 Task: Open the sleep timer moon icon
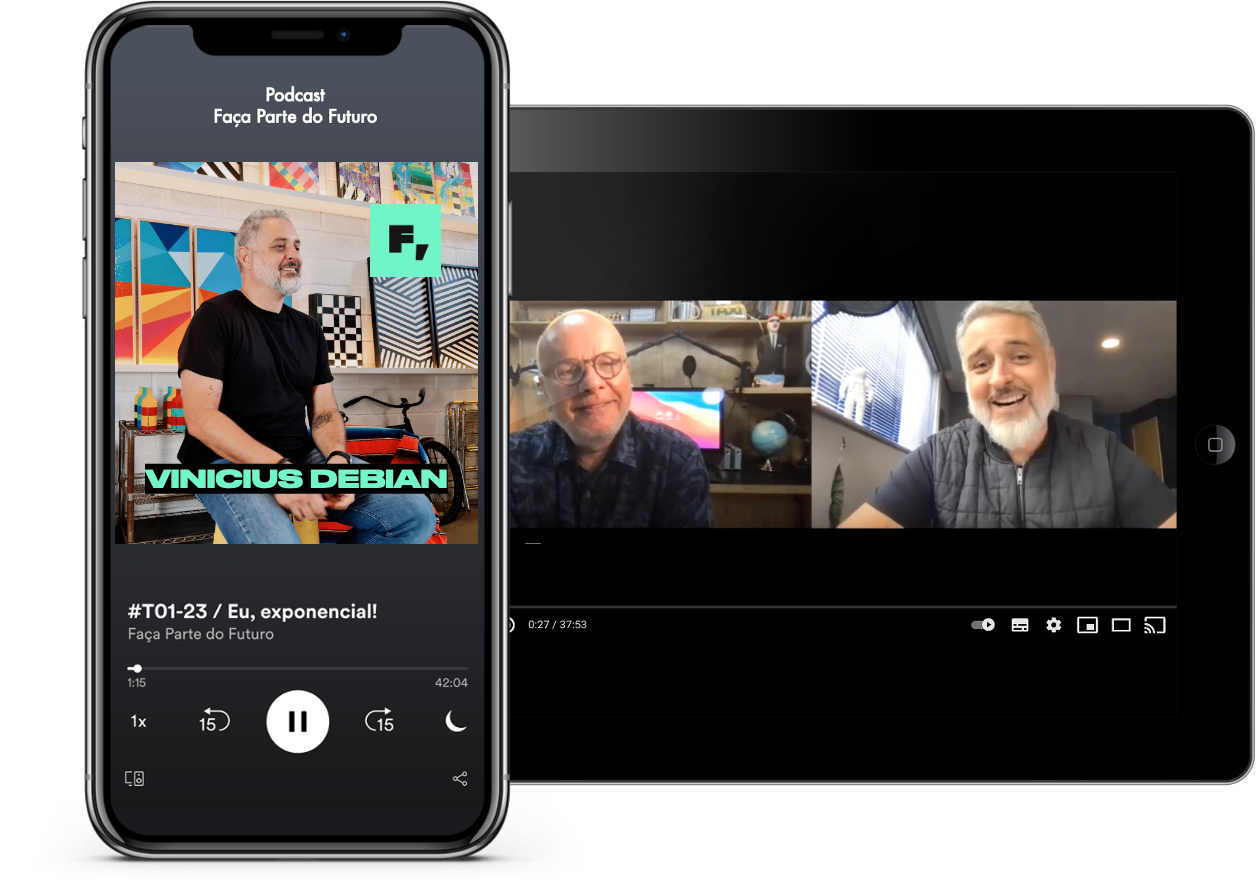click(x=456, y=721)
